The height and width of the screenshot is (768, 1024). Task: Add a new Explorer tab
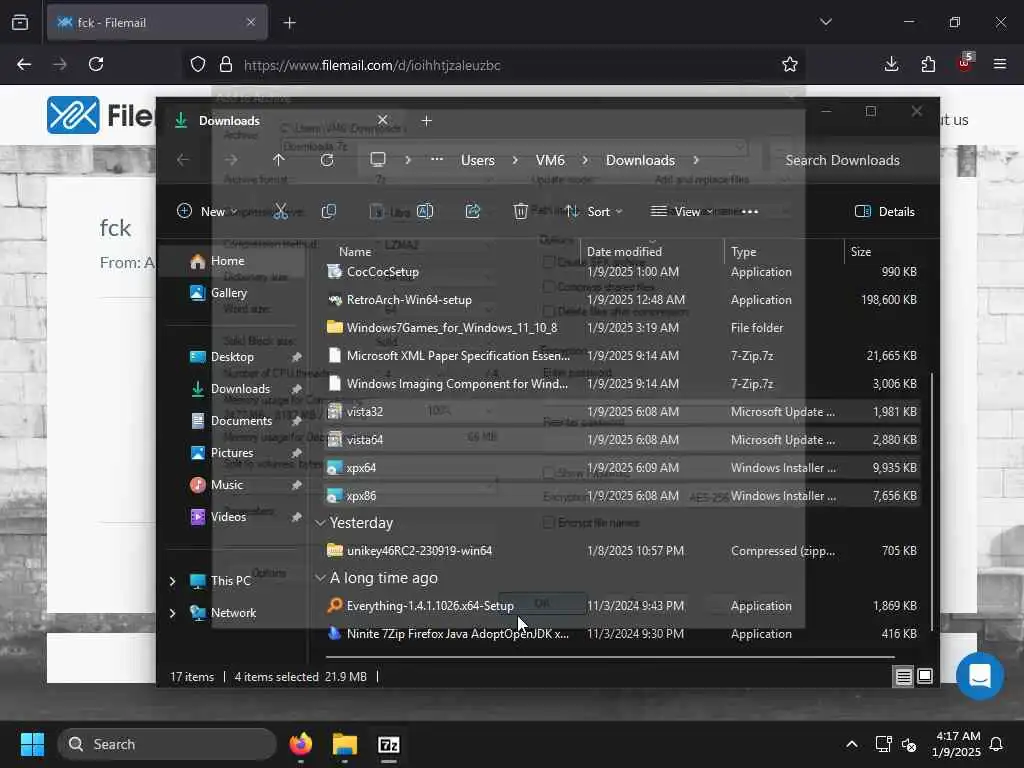click(x=426, y=121)
